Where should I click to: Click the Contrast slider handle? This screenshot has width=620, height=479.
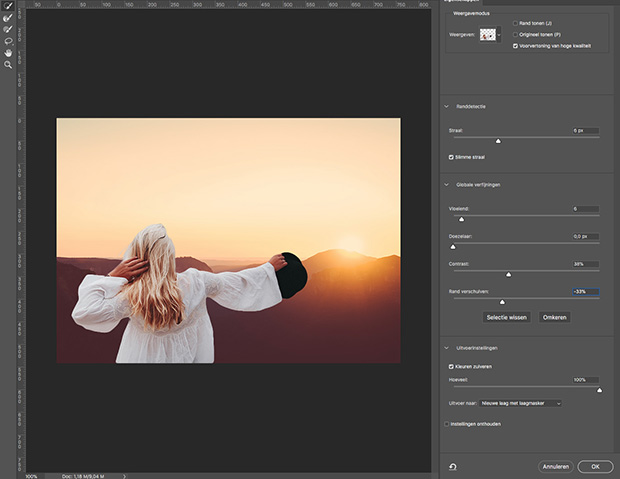pyautogui.click(x=508, y=275)
